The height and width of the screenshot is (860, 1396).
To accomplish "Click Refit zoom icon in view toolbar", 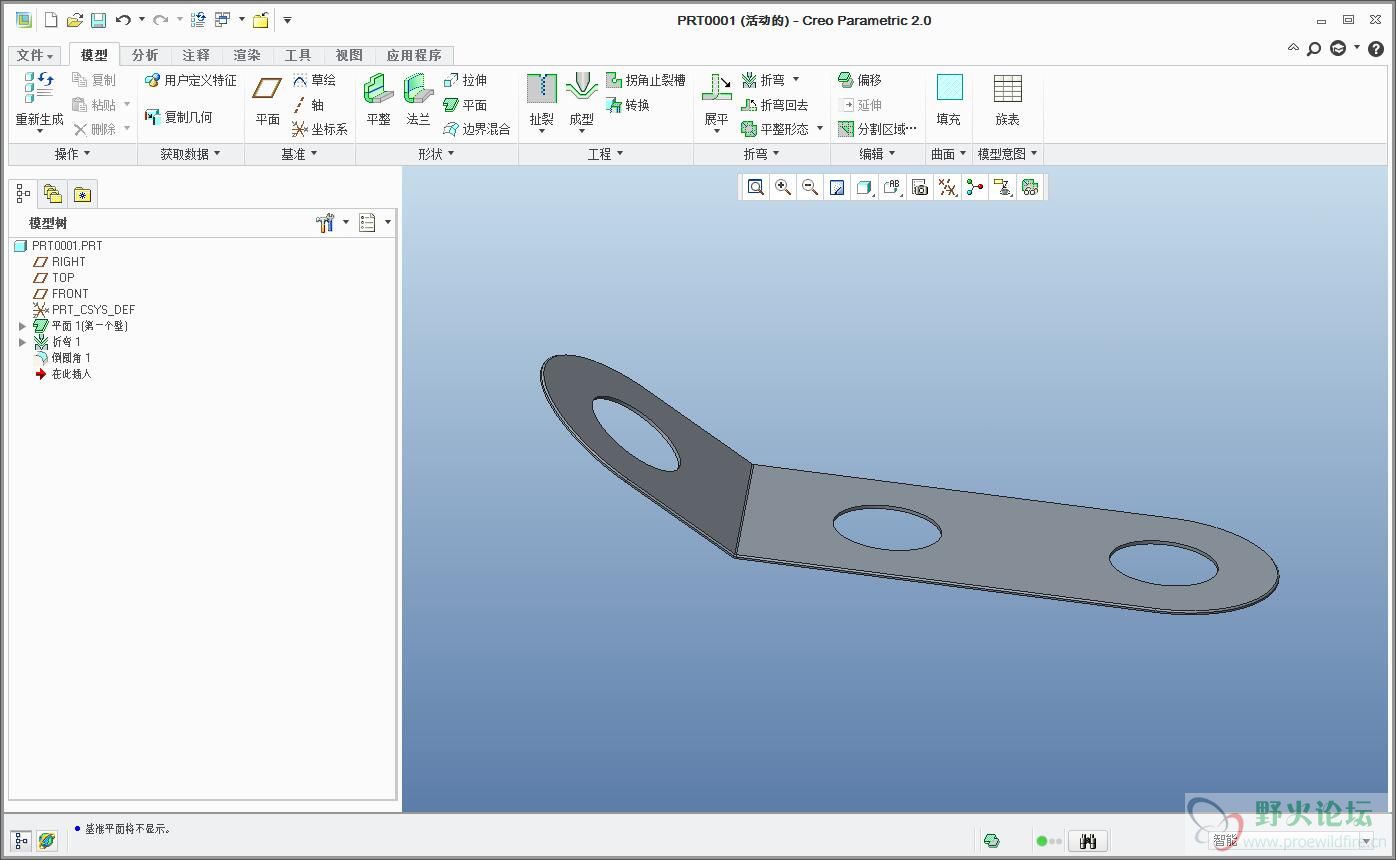I will point(756,187).
